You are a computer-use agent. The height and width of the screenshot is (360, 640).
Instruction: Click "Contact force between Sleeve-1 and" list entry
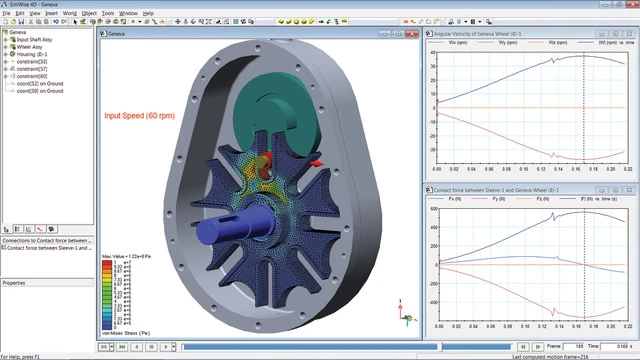point(49,248)
